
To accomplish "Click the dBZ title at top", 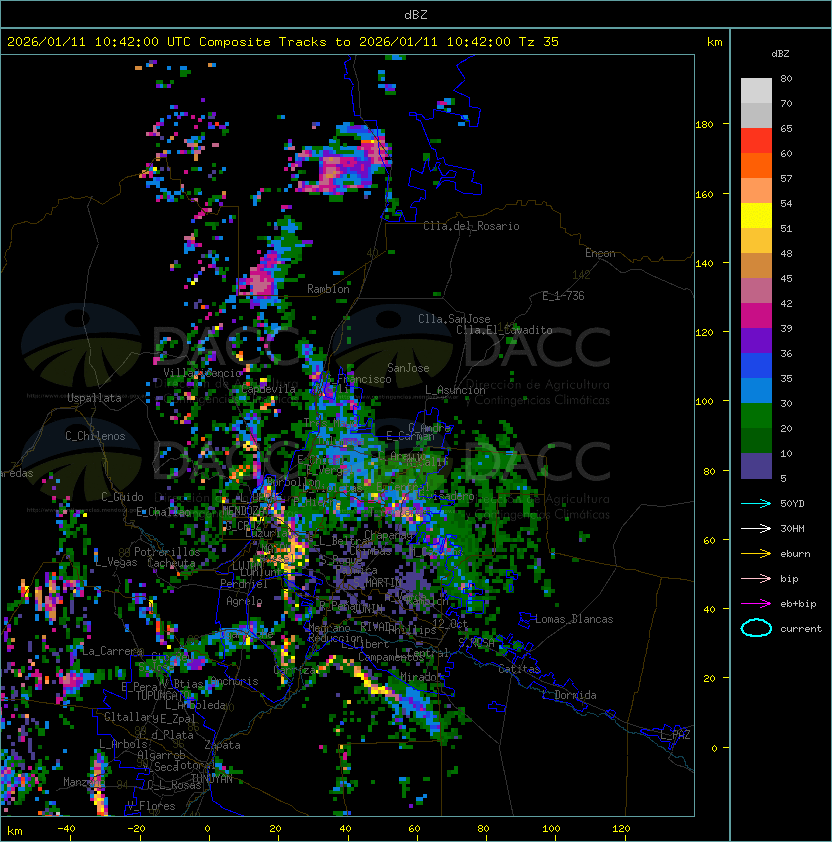I will 416,14.
